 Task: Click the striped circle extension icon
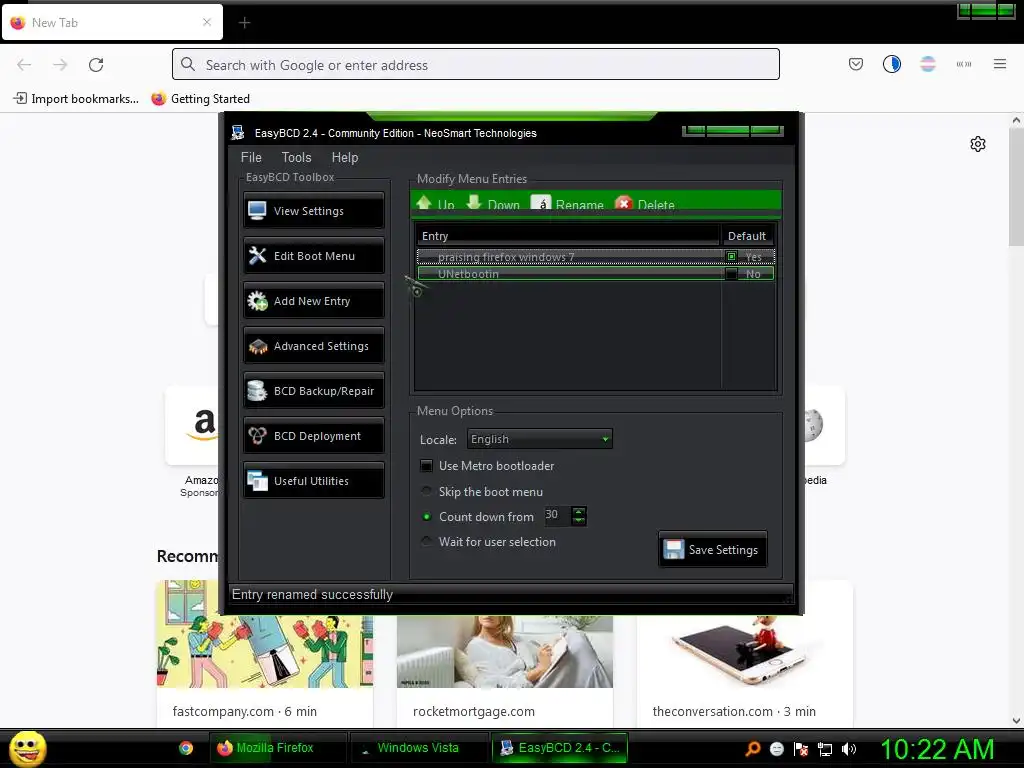(927, 64)
